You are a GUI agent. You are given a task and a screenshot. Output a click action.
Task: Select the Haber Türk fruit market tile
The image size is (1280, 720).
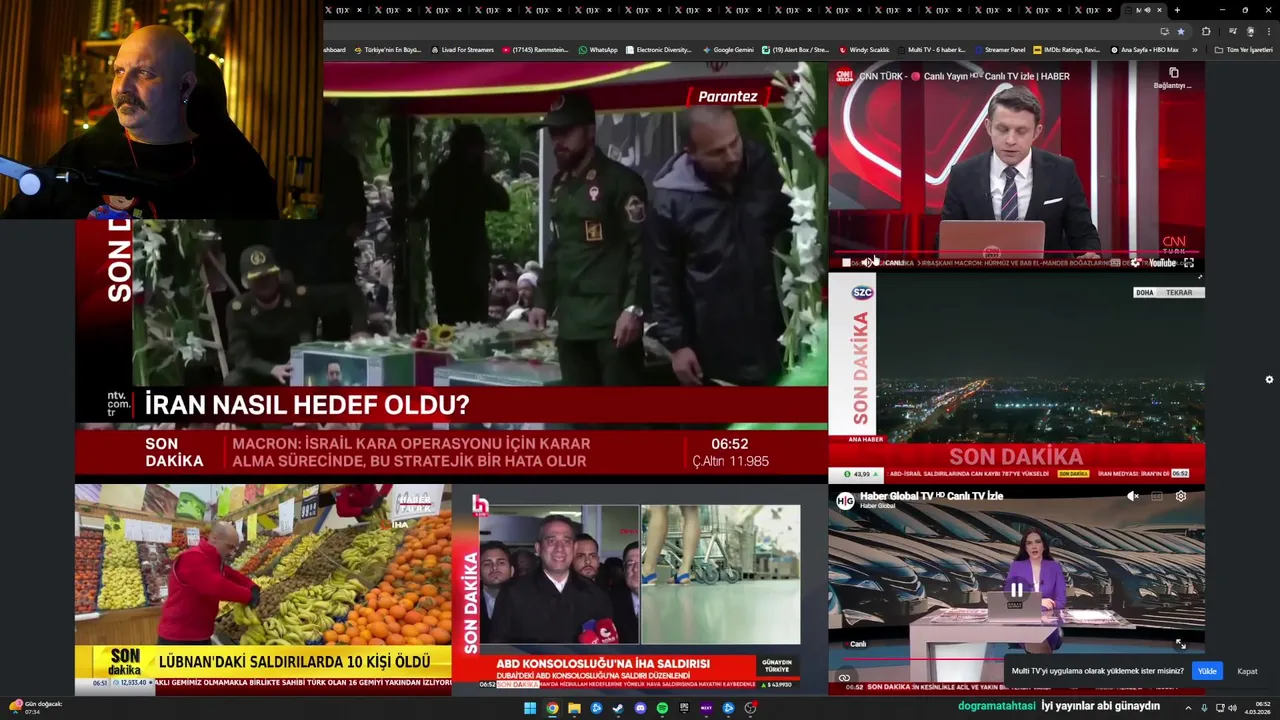coord(263,590)
